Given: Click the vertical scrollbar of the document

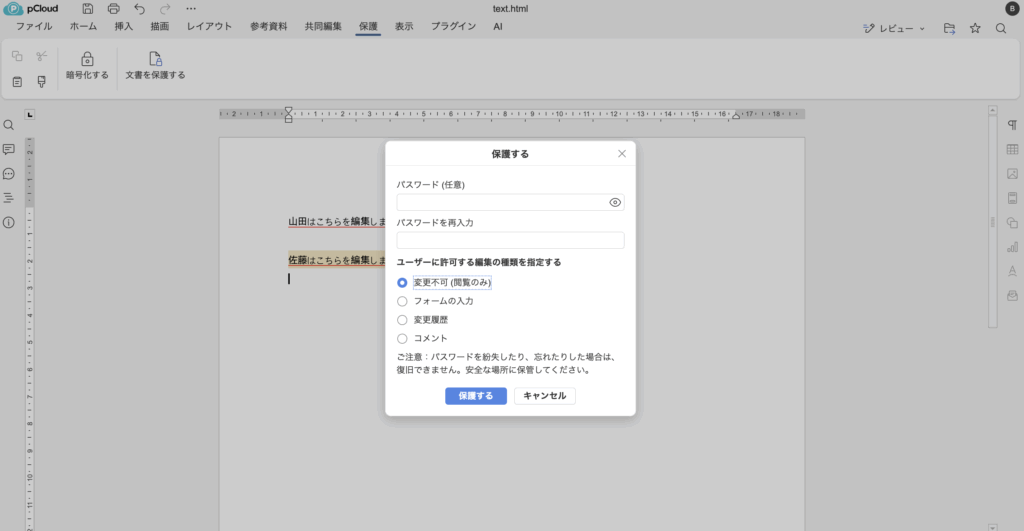Looking at the screenshot, I should click(x=993, y=222).
